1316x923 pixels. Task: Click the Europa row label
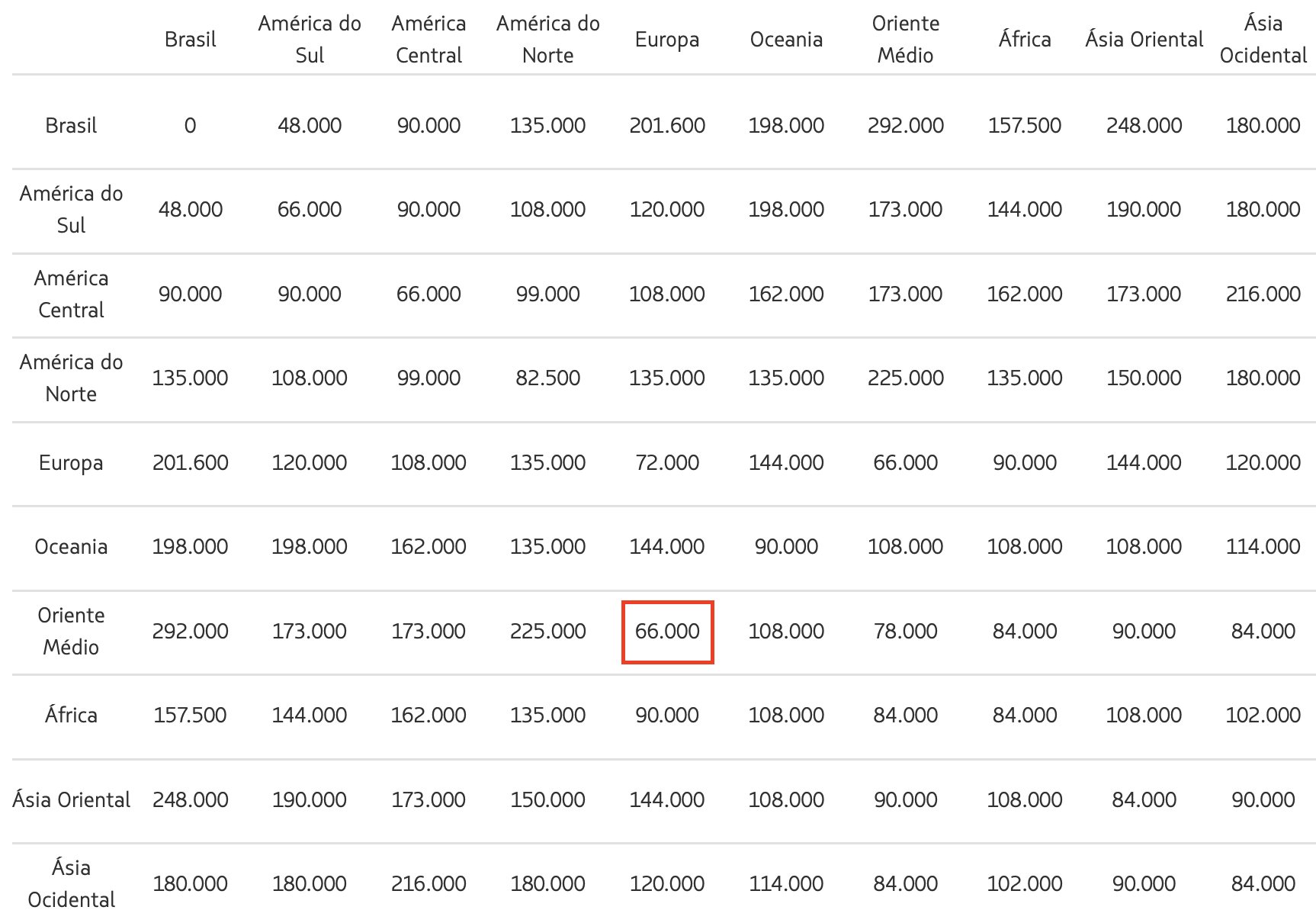coord(71,462)
